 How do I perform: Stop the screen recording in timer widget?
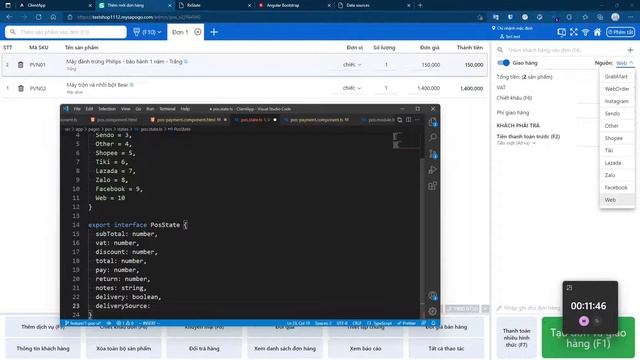click(584, 321)
